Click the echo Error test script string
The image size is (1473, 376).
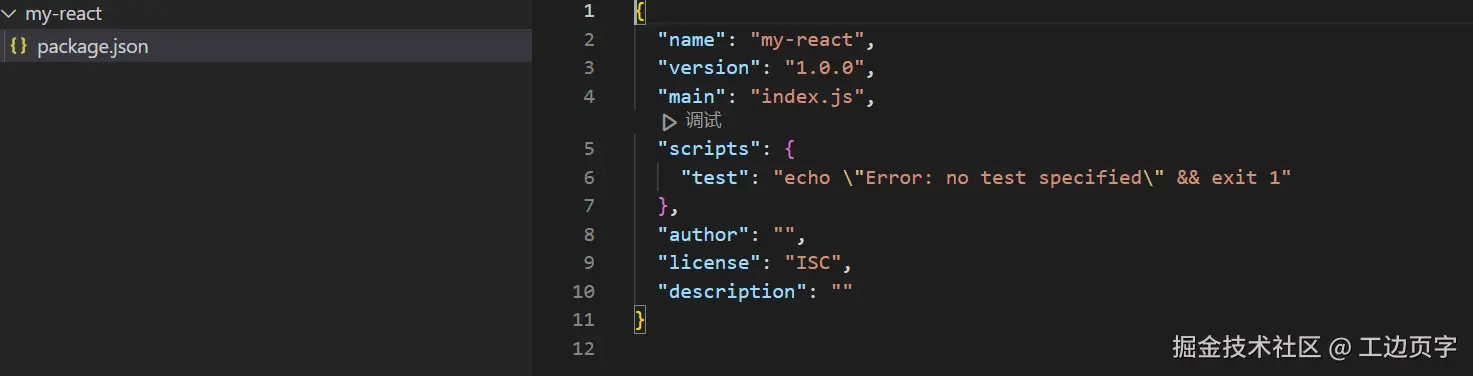pos(1032,178)
